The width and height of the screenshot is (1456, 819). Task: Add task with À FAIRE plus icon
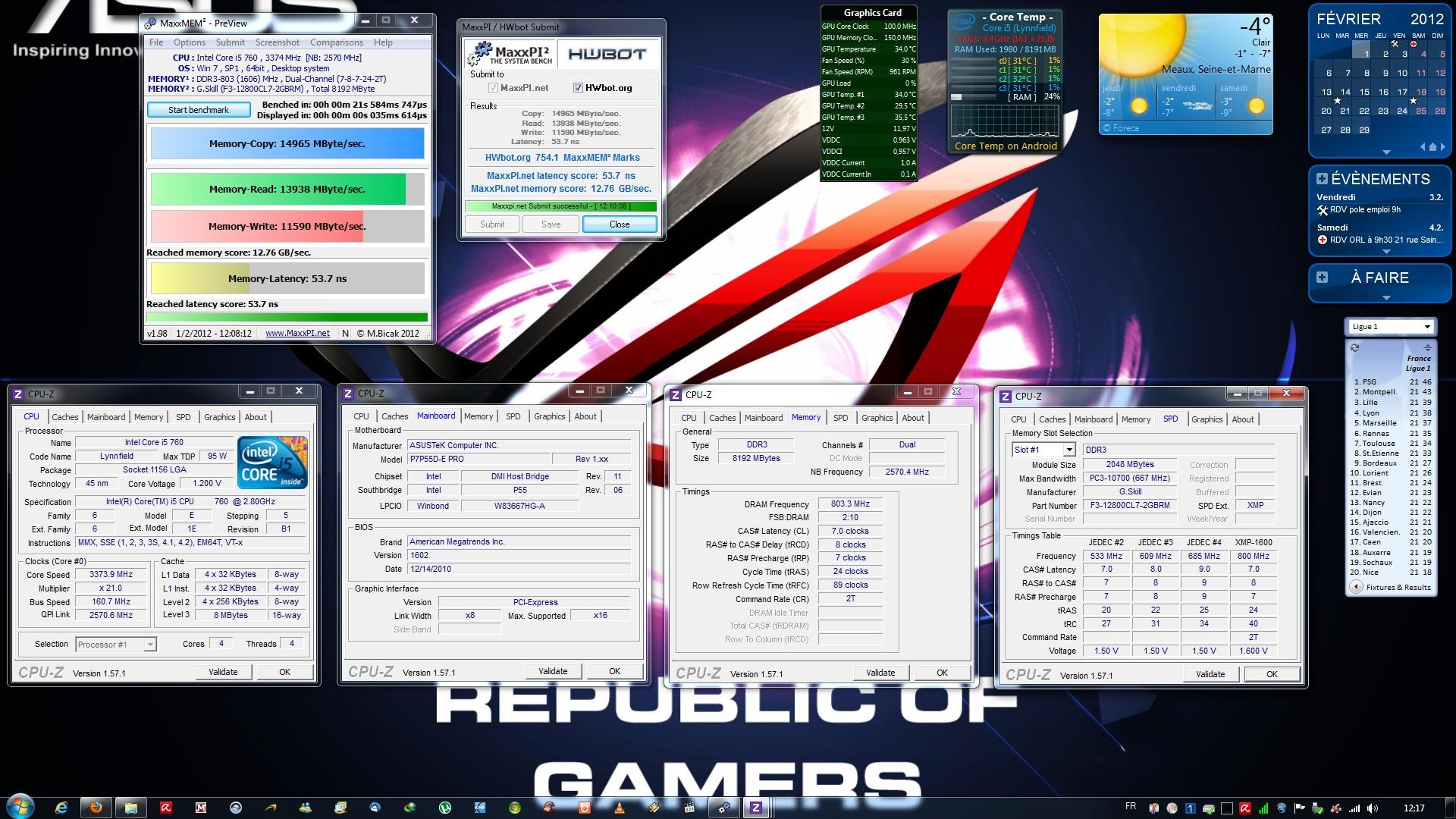pos(1322,278)
